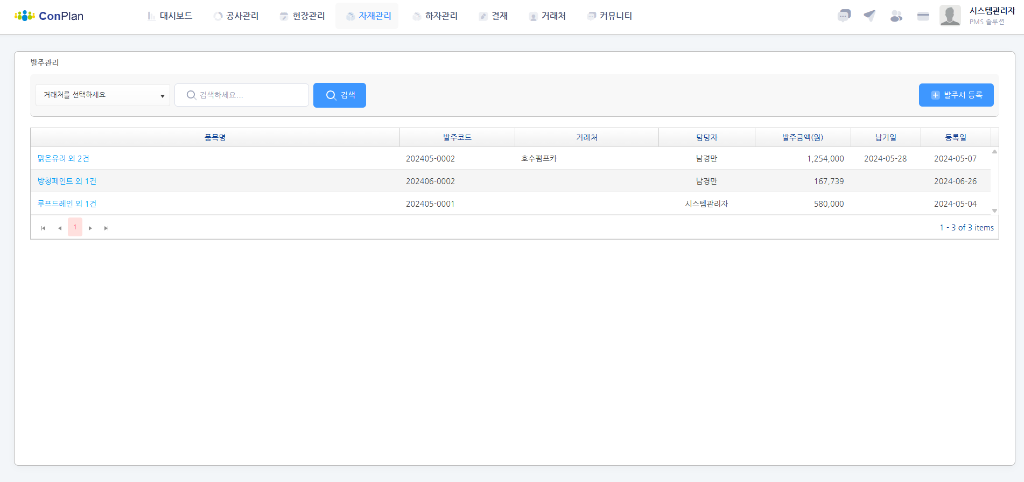
Task: Expand the 거래처를 선택하세요 dropdown
Action: coord(103,95)
